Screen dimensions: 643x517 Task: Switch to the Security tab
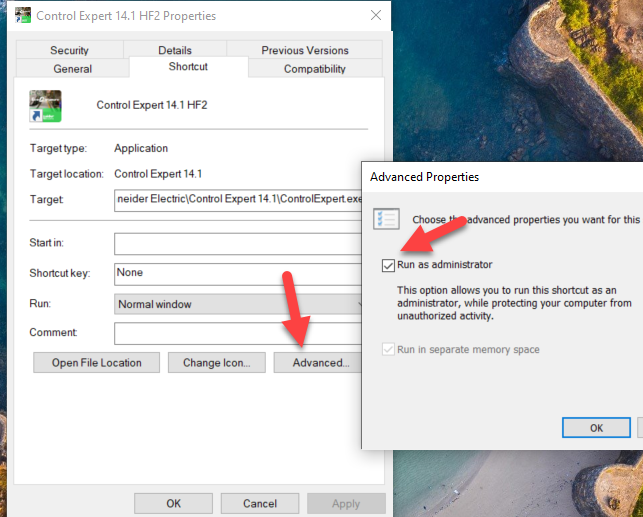(x=69, y=50)
